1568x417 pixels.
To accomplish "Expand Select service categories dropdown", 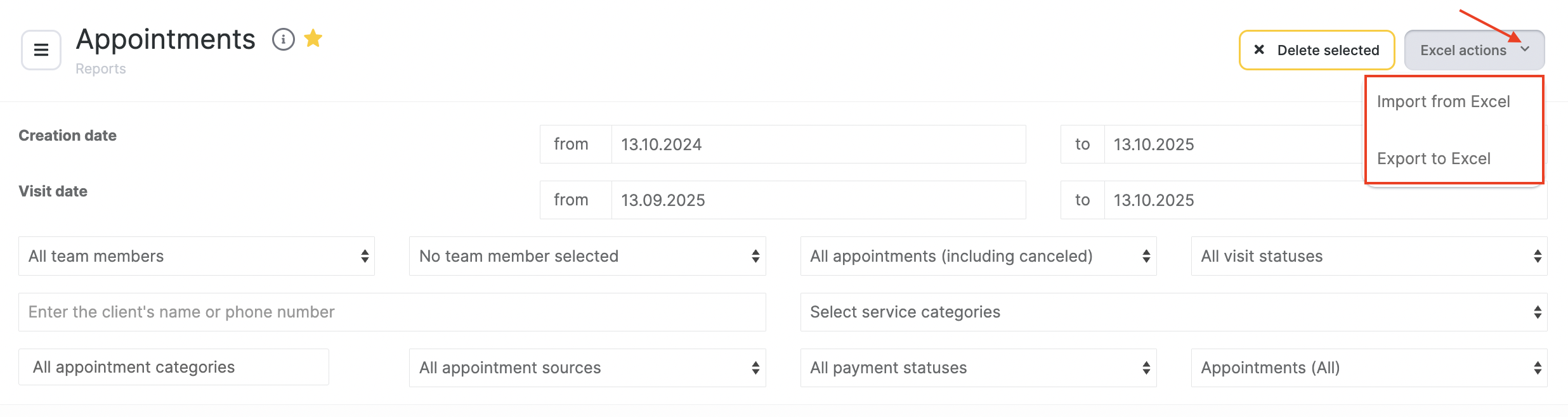I will [x=1173, y=312].
